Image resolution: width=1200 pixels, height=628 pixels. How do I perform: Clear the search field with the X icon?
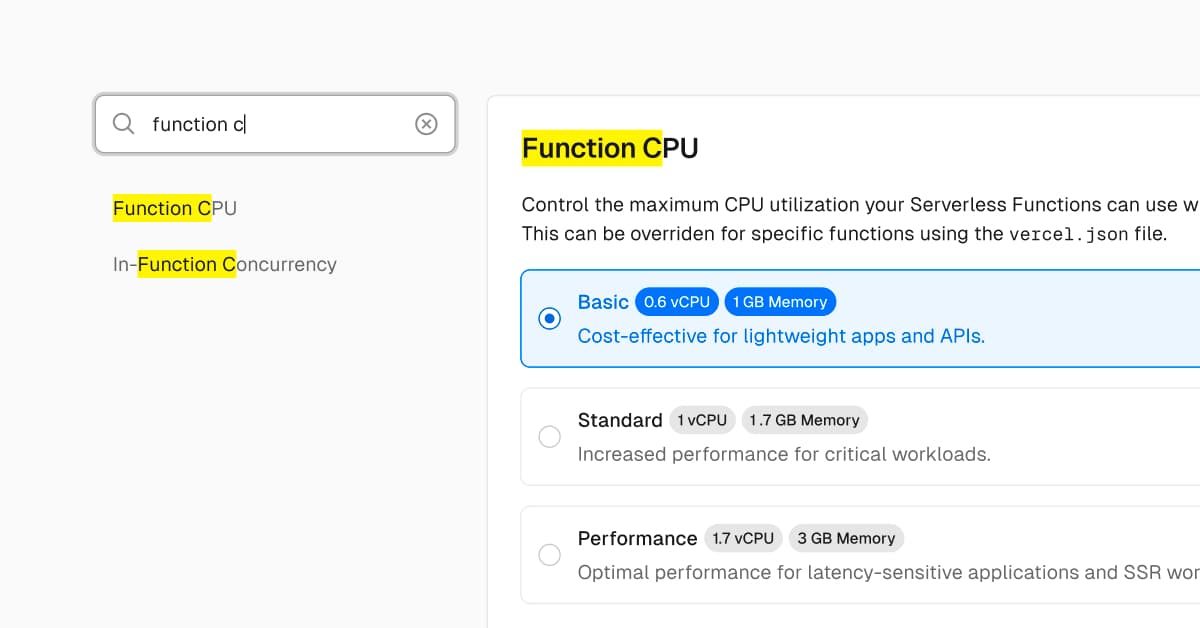426,124
